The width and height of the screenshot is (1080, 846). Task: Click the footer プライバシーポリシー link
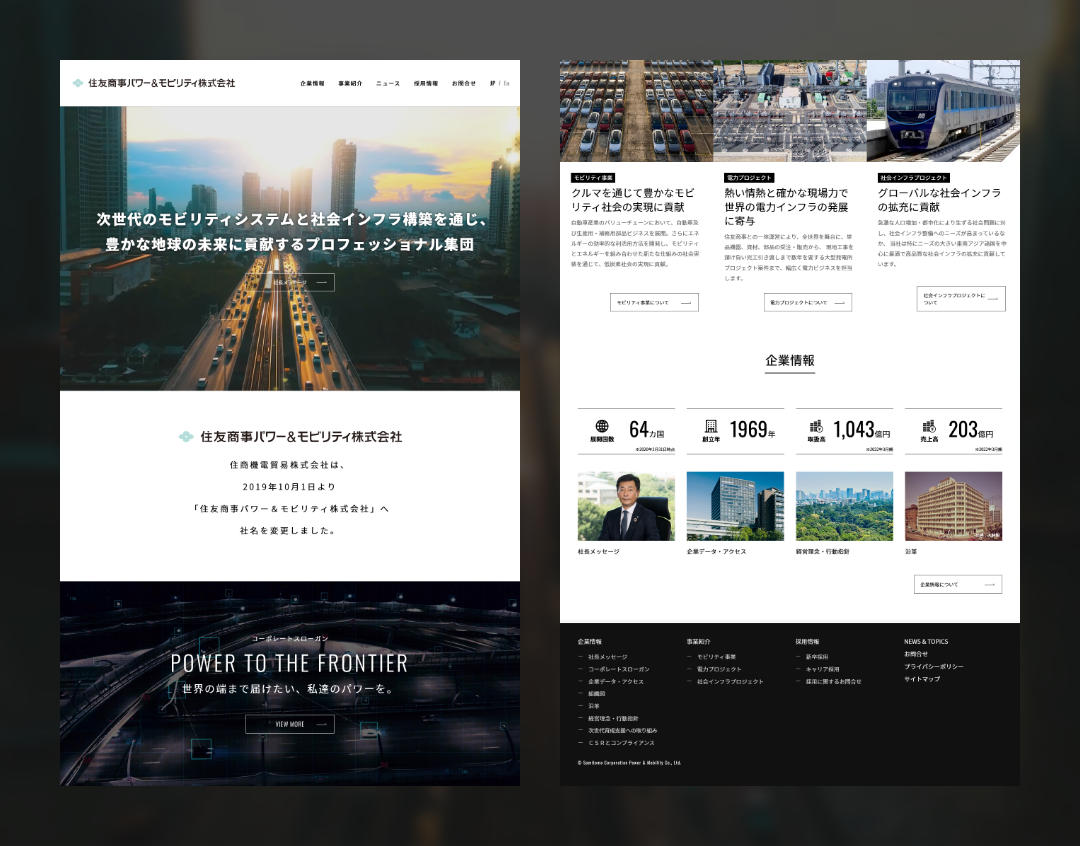point(934,667)
